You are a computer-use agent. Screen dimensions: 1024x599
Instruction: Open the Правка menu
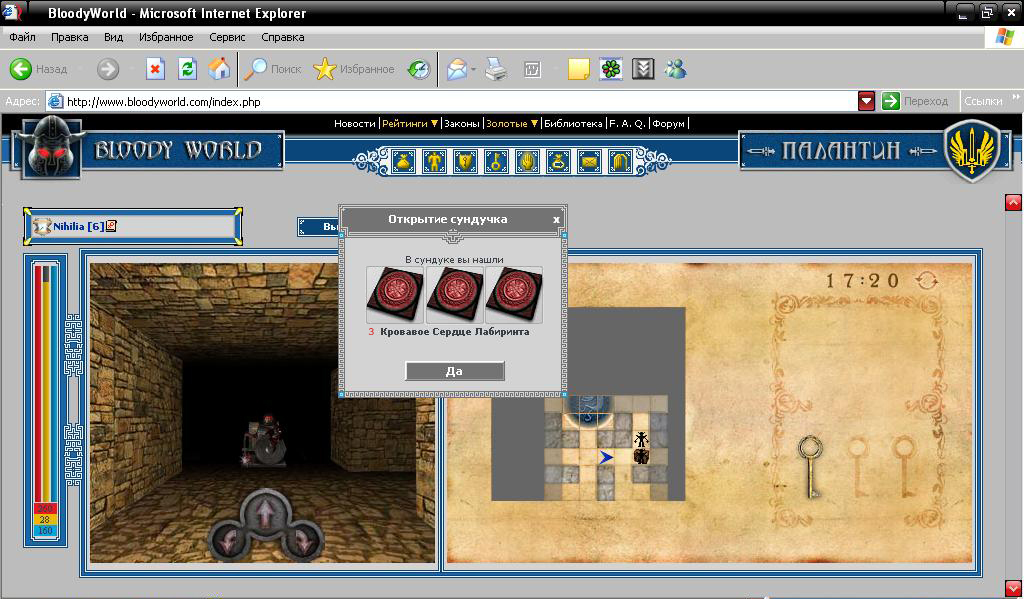pos(69,37)
